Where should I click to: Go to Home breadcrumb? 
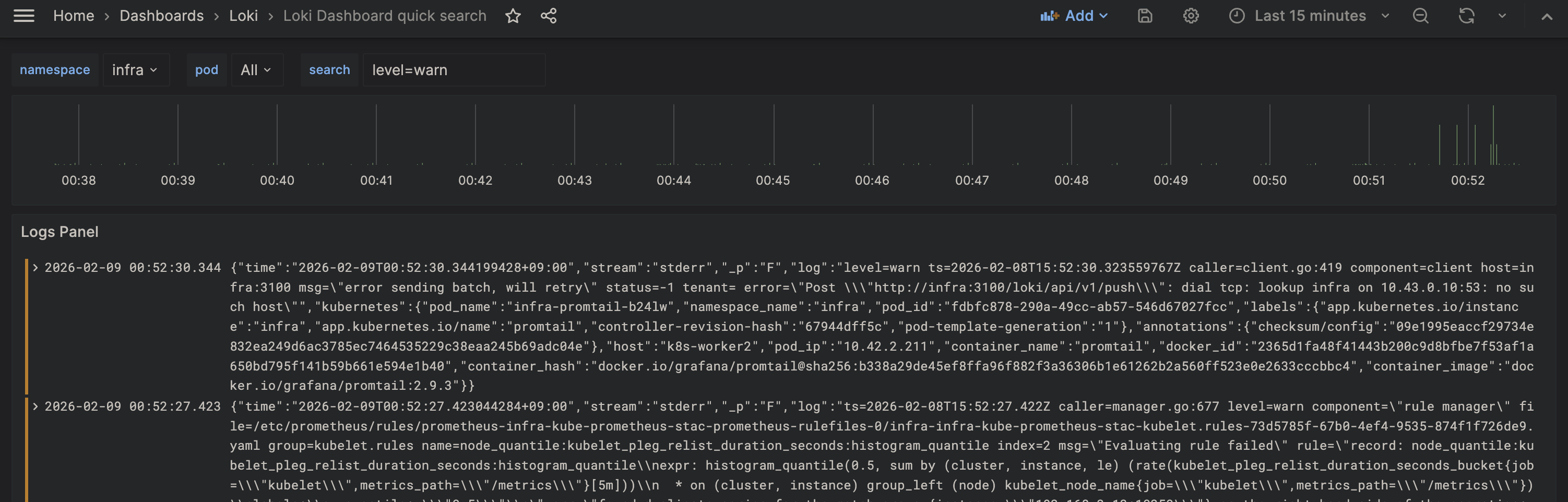[x=74, y=16]
